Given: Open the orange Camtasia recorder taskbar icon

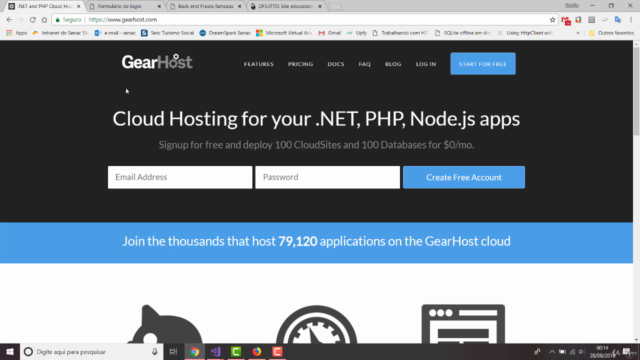Looking at the screenshot, I should point(277,352).
